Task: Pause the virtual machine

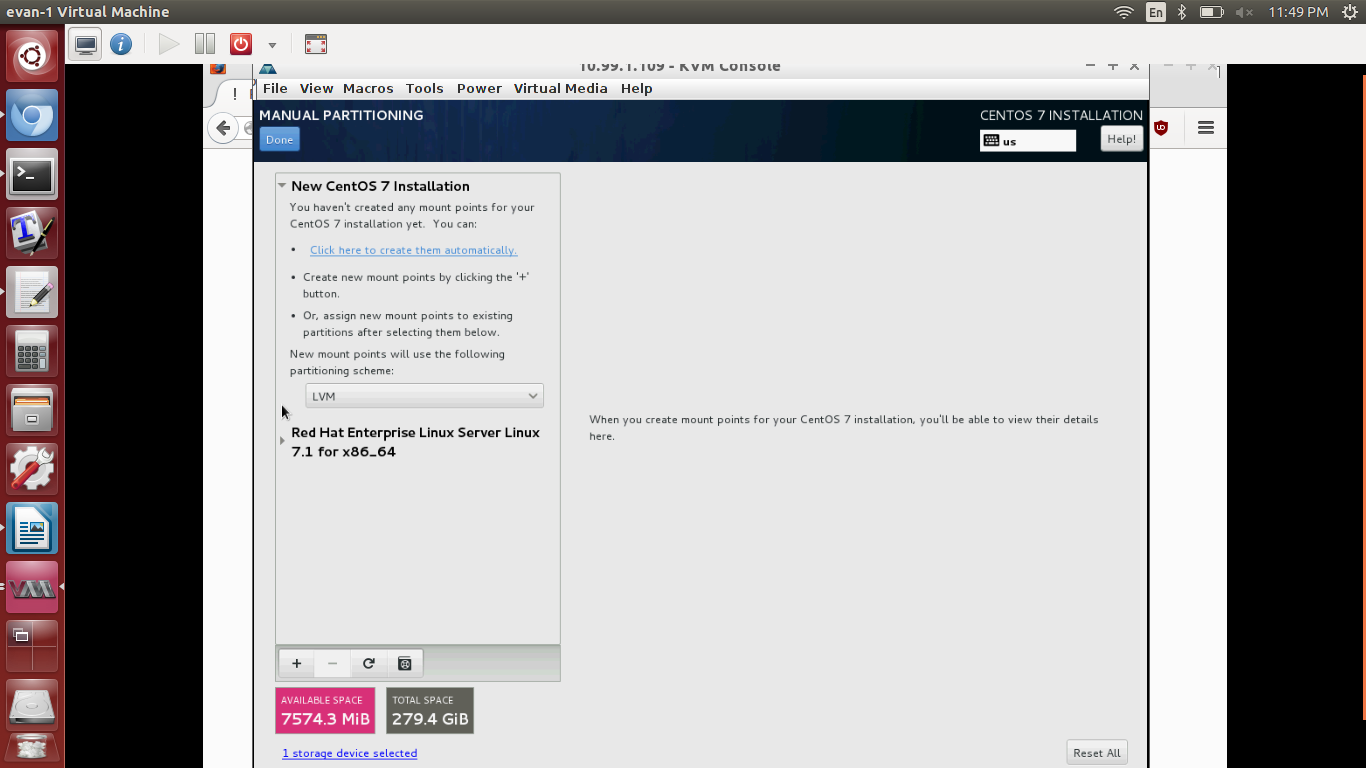Action: [x=205, y=44]
